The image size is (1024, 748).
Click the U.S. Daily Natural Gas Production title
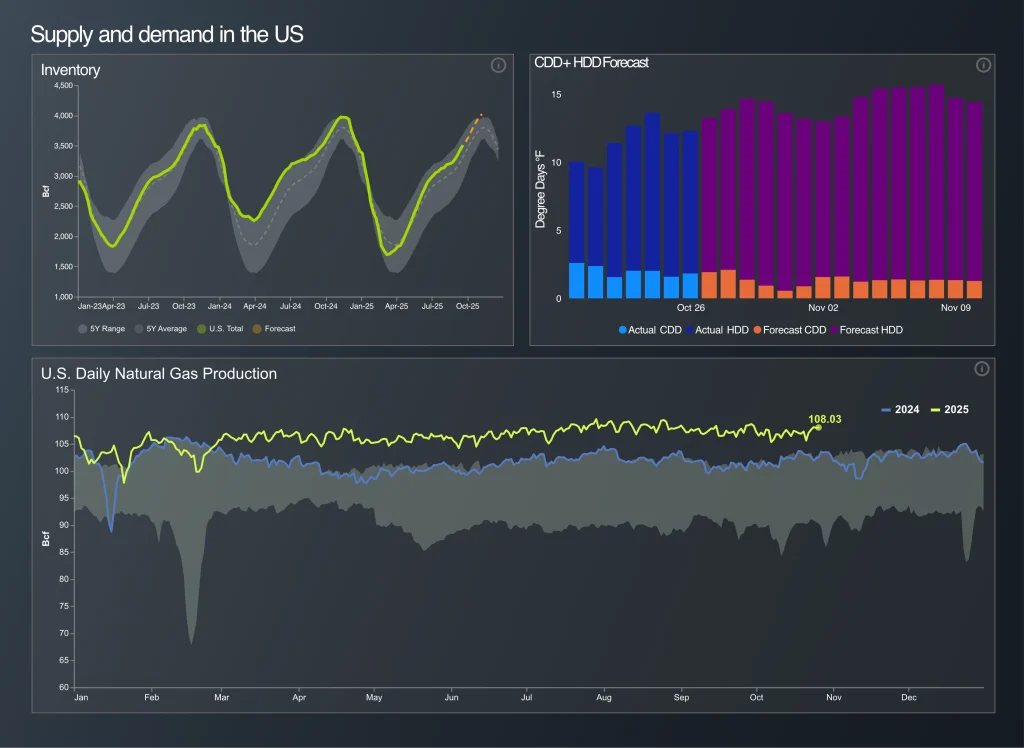(159, 374)
